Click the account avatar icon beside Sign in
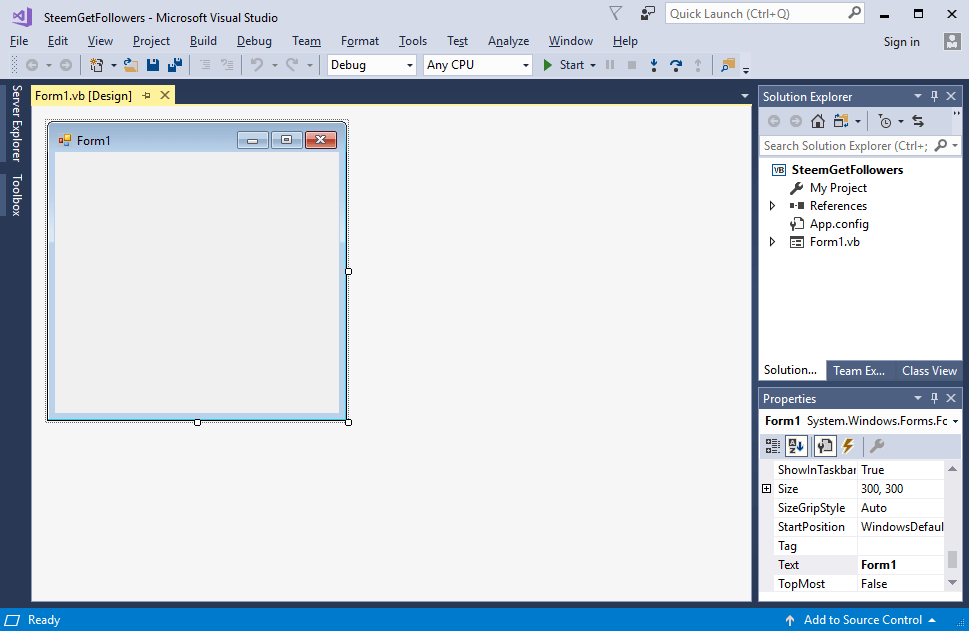This screenshot has width=969, height=631. point(952,41)
